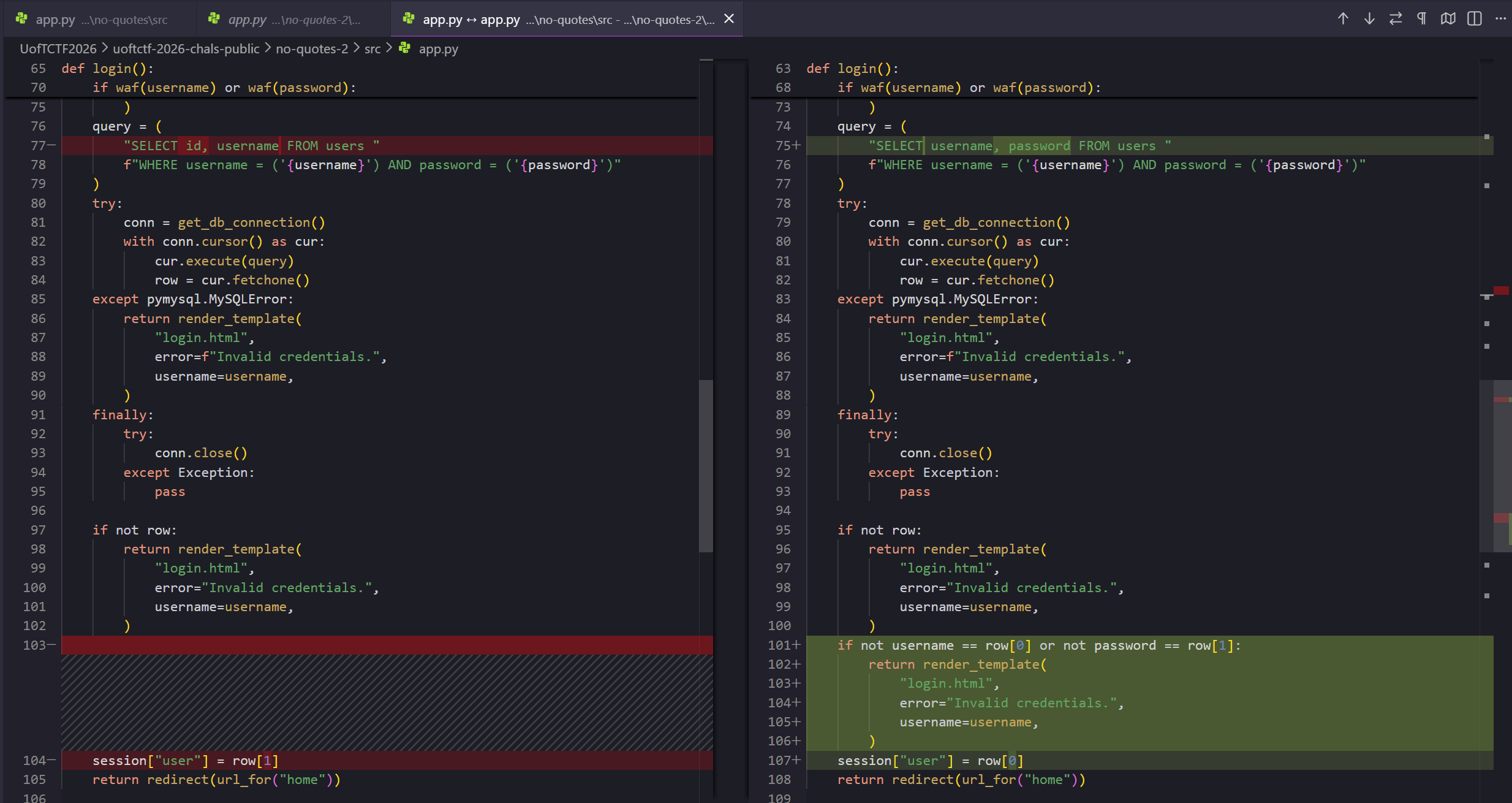1512x803 pixels.
Task: Click no-quotes-2 breadcrumb folder
Action: click(x=312, y=49)
